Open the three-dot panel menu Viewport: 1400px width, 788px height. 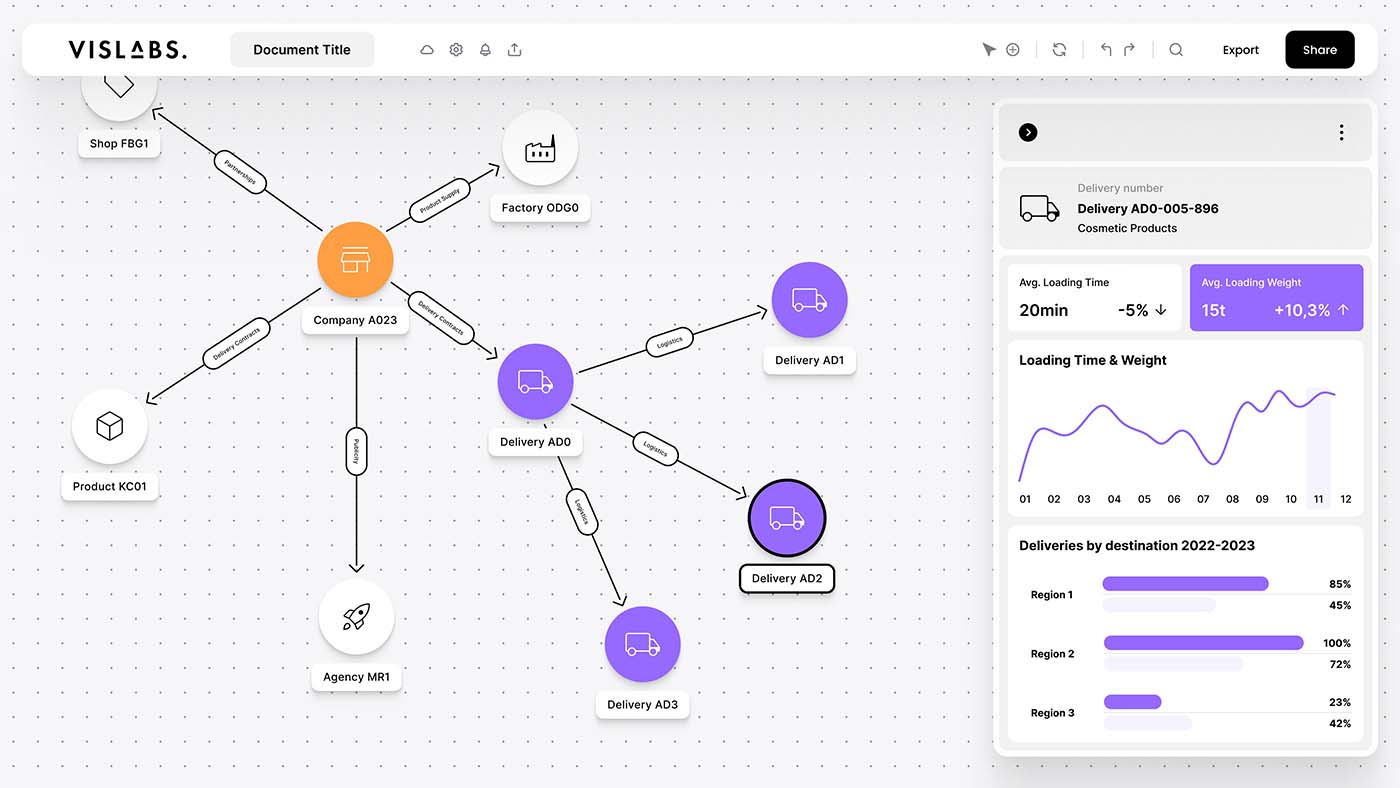[x=1341, y=132]
